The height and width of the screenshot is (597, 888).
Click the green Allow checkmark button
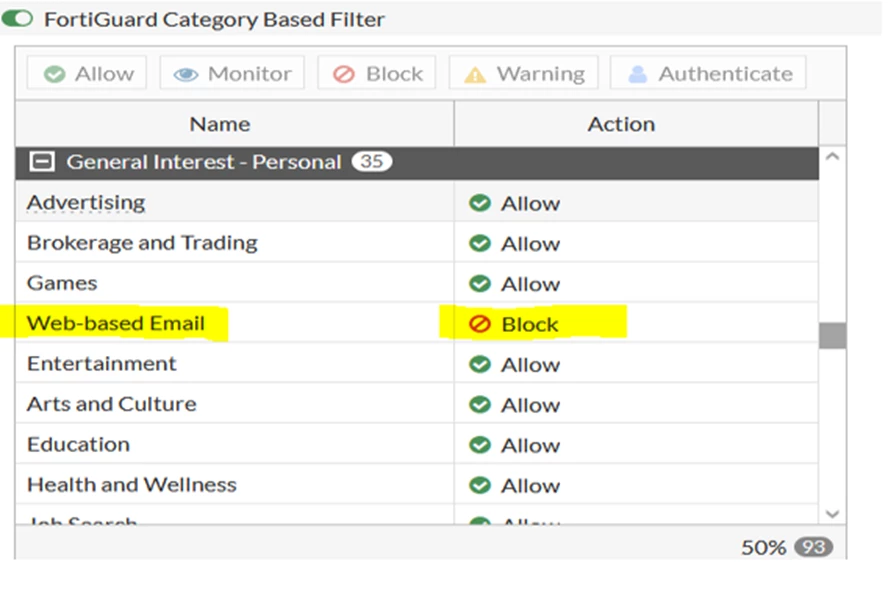pos(87,73)
